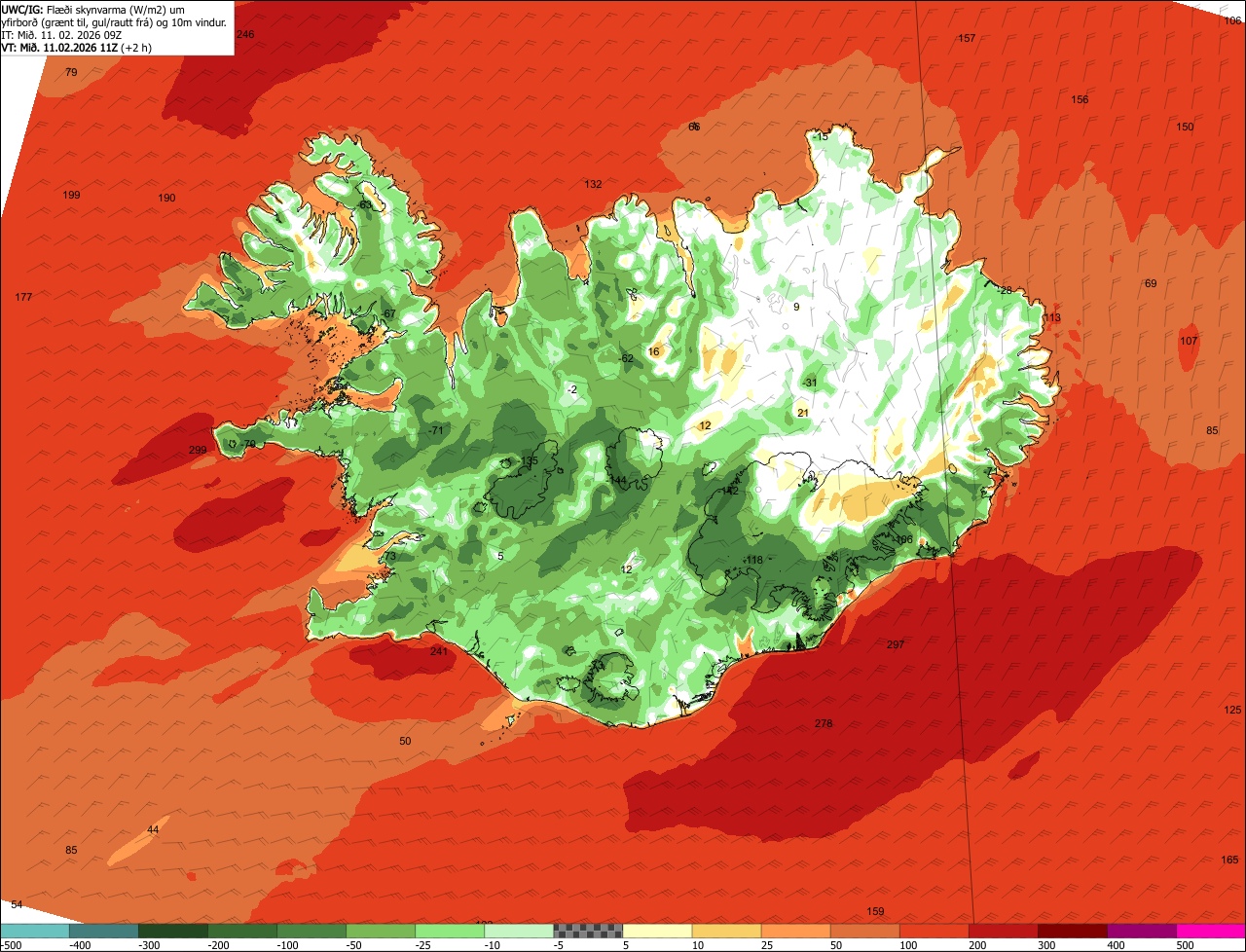Click the flux value 125 on the map
Image resolution: width=1246 pixels, height=952 pixels.
click(x=1232, y=710)
